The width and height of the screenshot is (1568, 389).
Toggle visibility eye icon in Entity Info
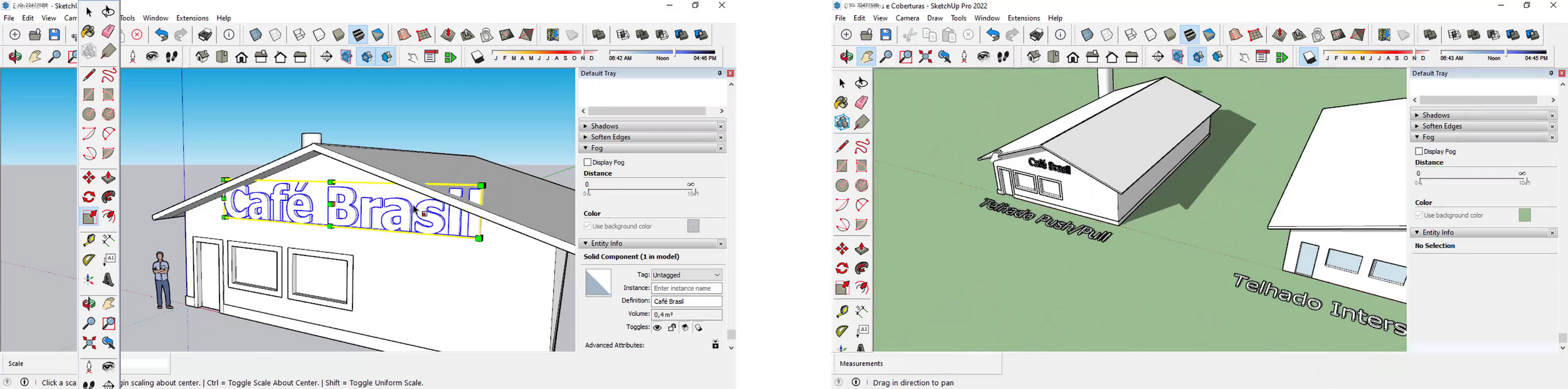tap(657, 328)
